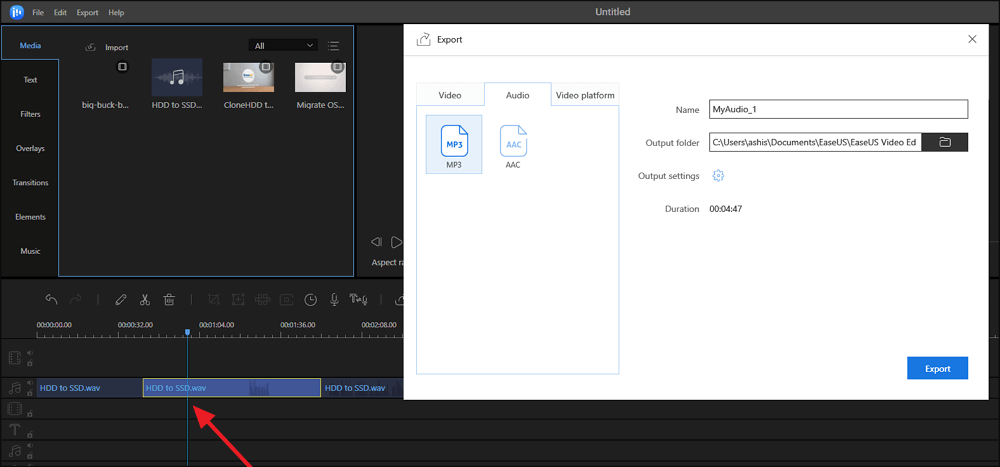
Task: Select the AAC audio format
Action: 513,146
